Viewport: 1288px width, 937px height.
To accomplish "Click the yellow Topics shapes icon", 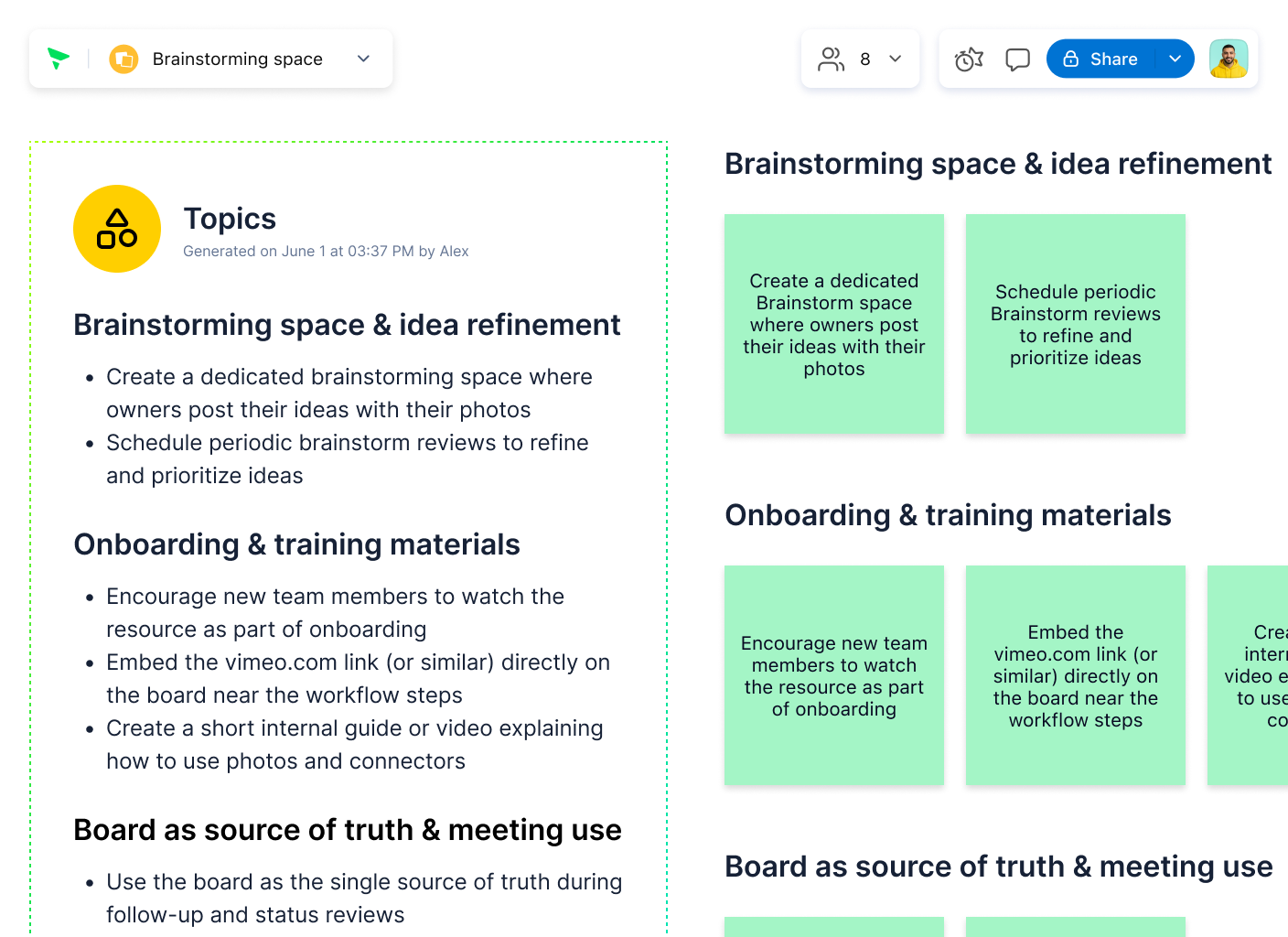I will [117, 229].
